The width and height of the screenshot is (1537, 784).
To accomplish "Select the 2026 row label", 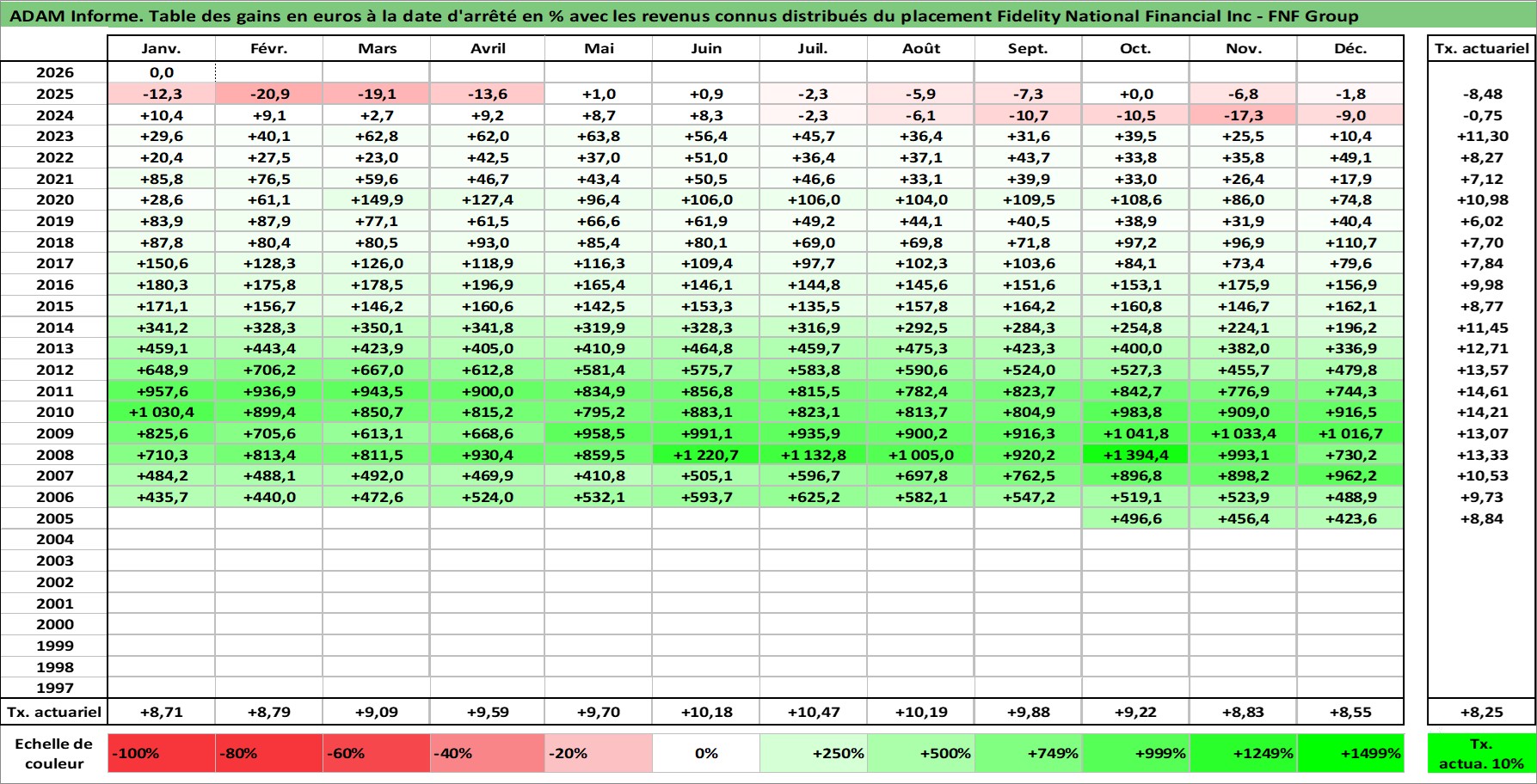I will 54,73.
